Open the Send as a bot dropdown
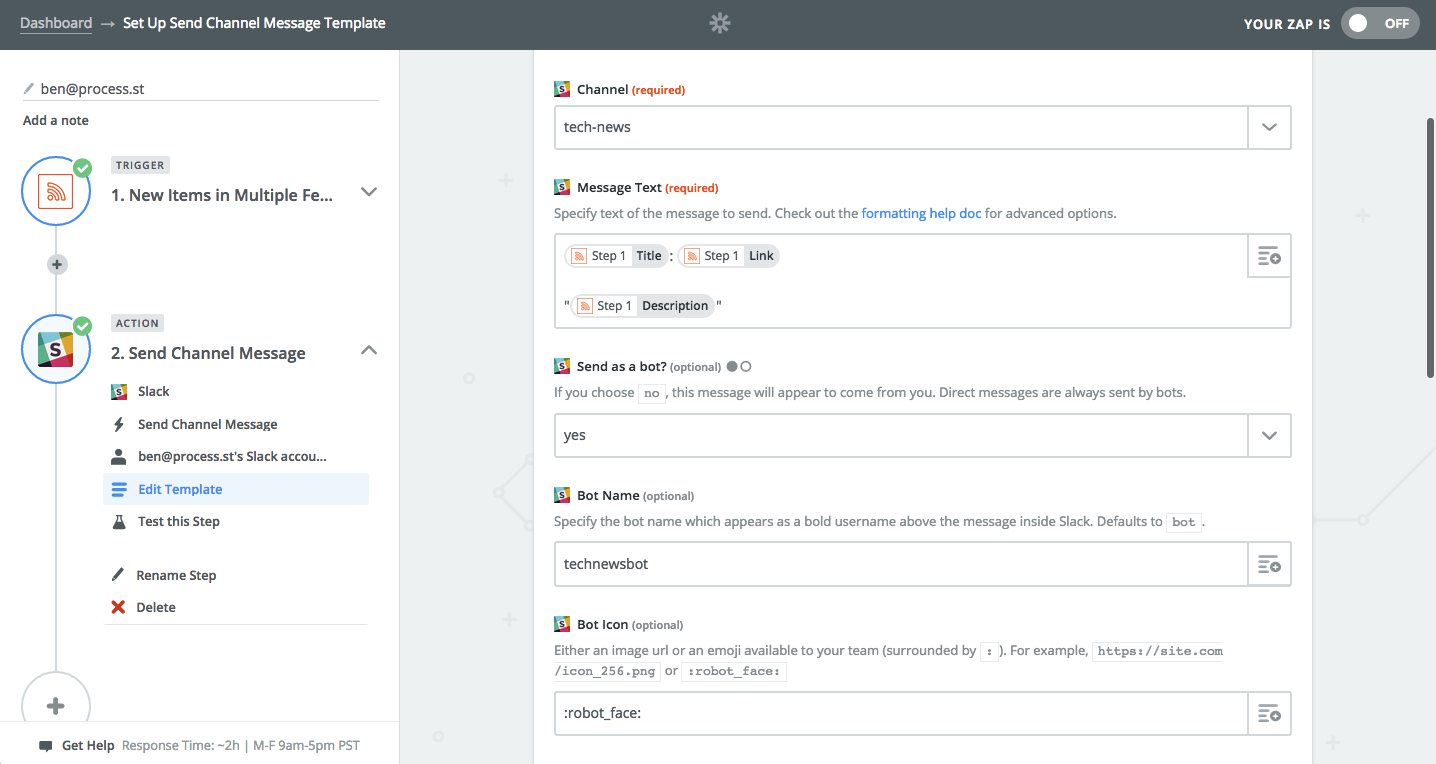This screenshot has height=764, width=1436. pos(1269,436)
